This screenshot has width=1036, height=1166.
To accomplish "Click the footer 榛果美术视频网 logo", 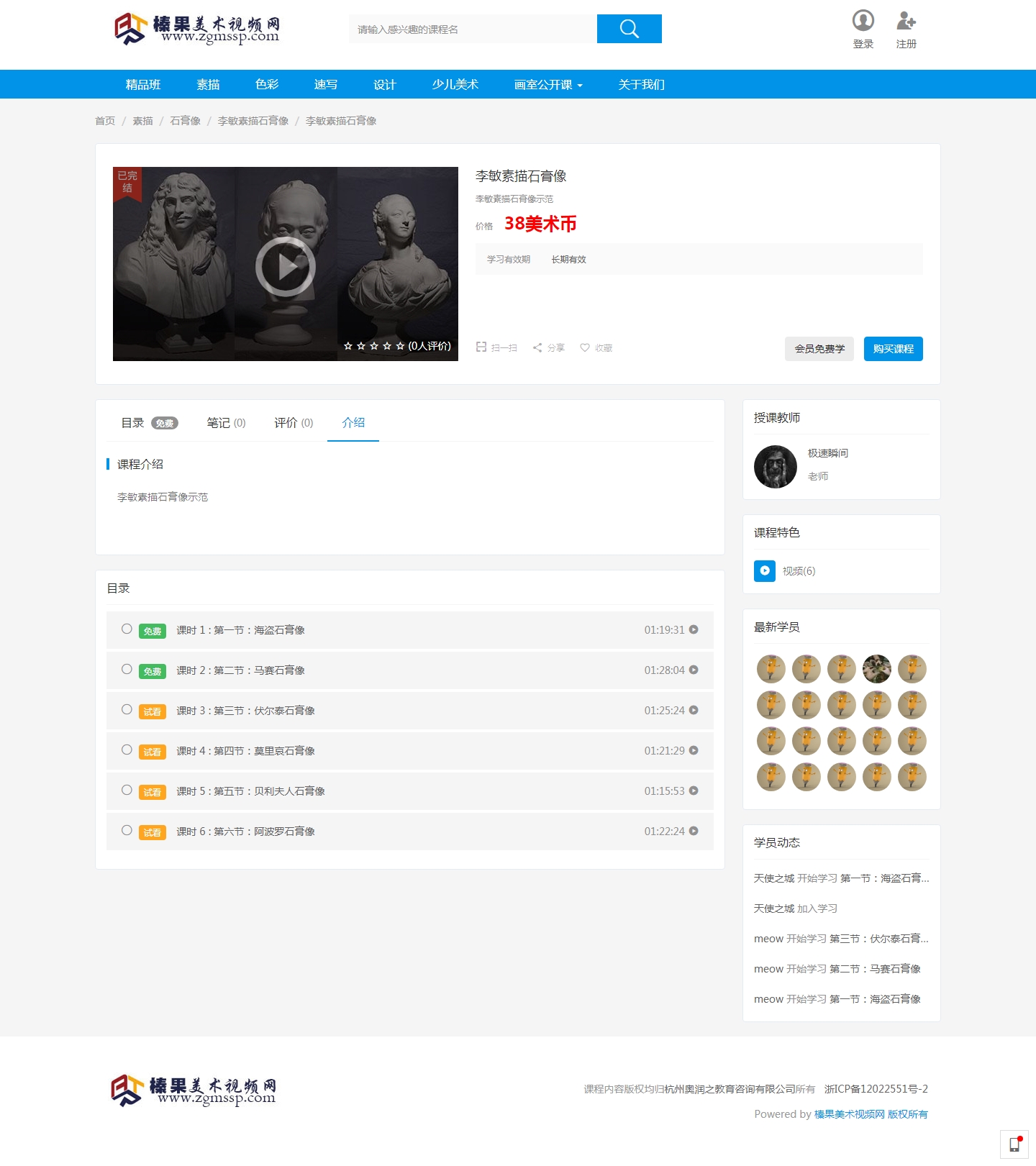I will (194, 1090).
